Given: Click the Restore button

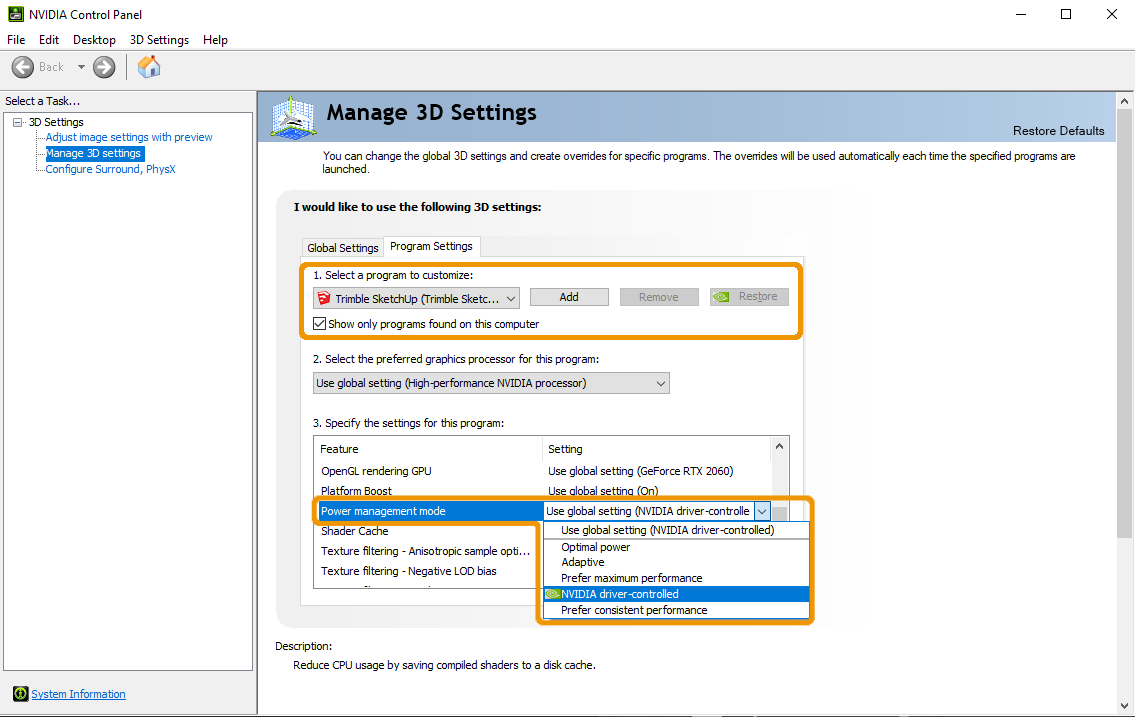Looking at the screenshot, I should pyautogui.click(x=749, y=297).
